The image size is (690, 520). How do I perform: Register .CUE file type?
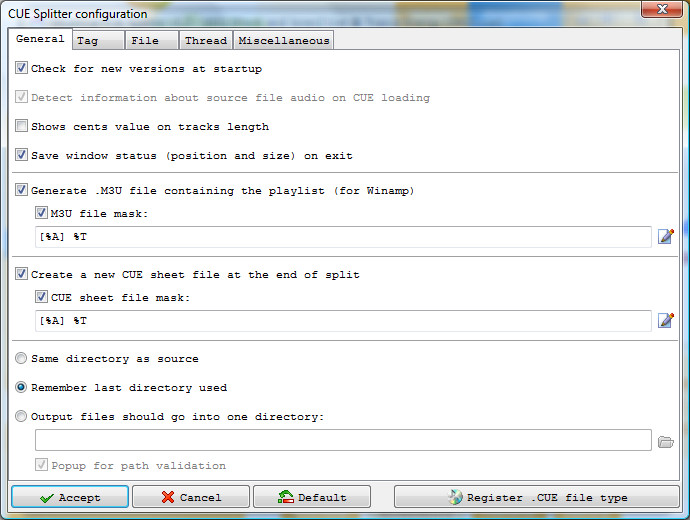click(x=537, y=497)
